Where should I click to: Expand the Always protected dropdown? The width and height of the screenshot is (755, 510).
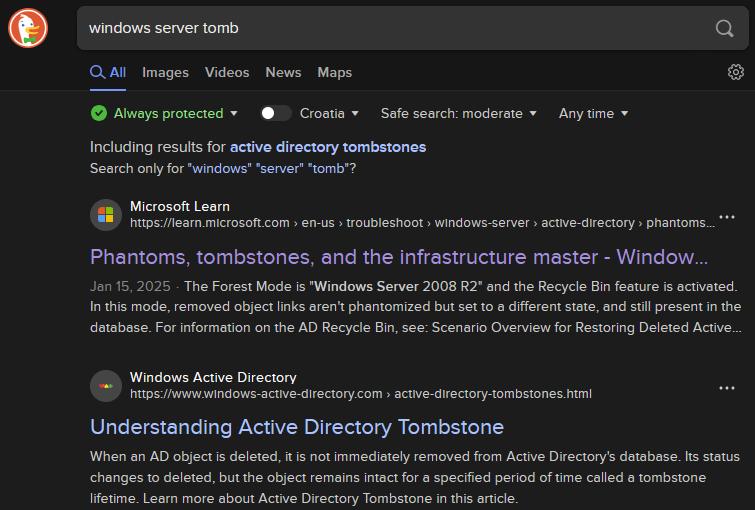pos(233,114)
